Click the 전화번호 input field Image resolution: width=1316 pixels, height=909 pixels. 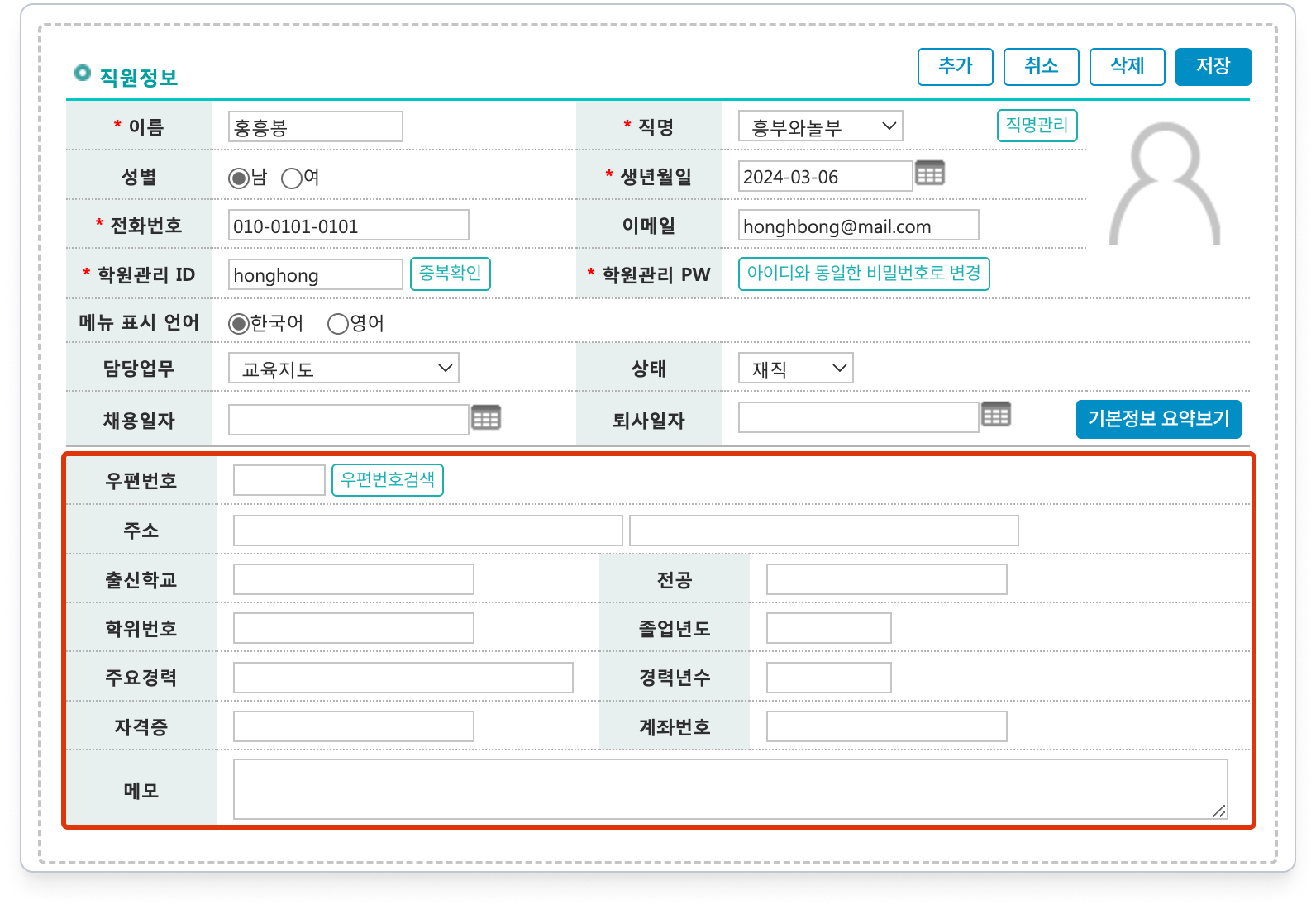coord(349,225)
